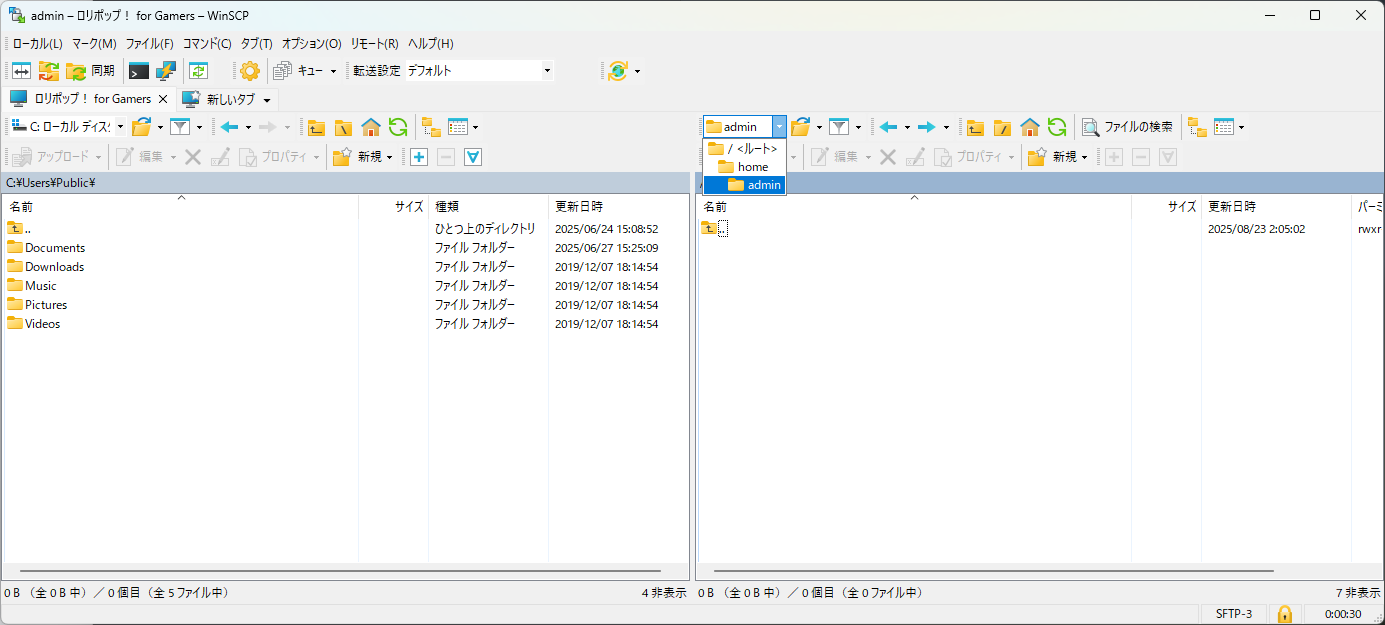
Task: Expand the キュー dropdown arrow
Action: 333,71
